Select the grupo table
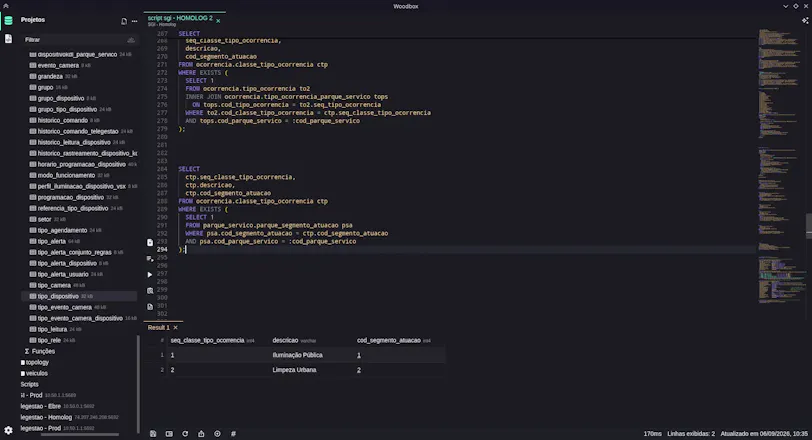 46,87
